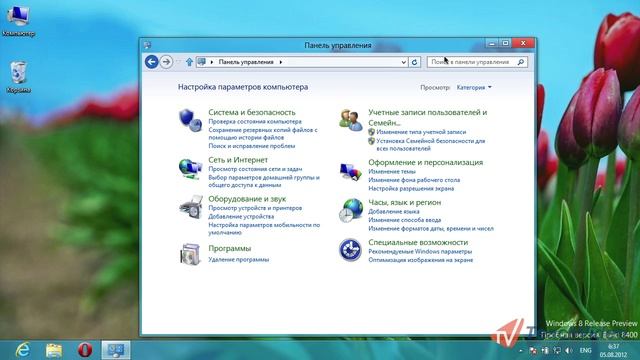Open Ease of Access circular icon
This screenshot has width=640, height=360.
tap(350, 250)
